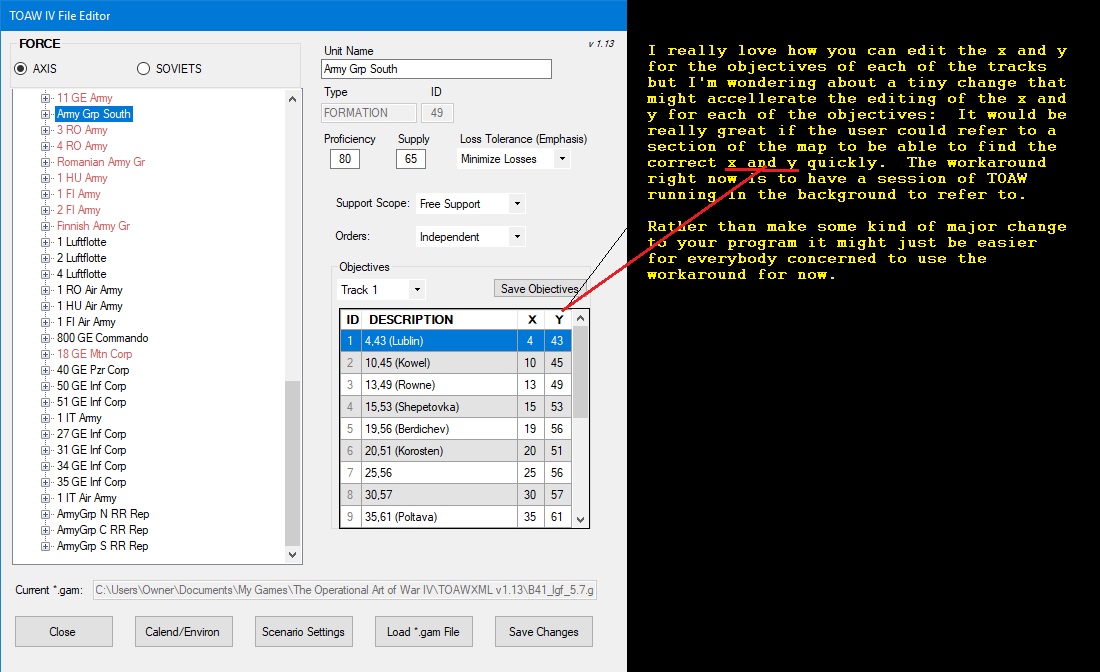Select the AmyGrp C RR Rep item
Image resolution: width=1100 pixels, height=672 pixels.
coord(102,530)
